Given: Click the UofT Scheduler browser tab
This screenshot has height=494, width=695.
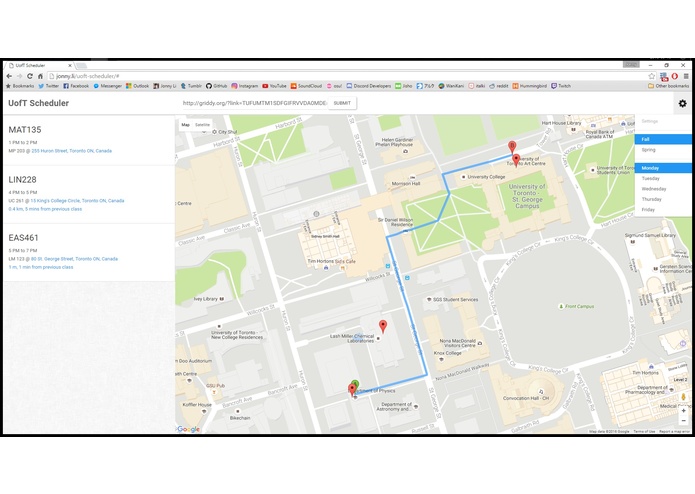Looking at the screenshot, I should tap(39, 65).
